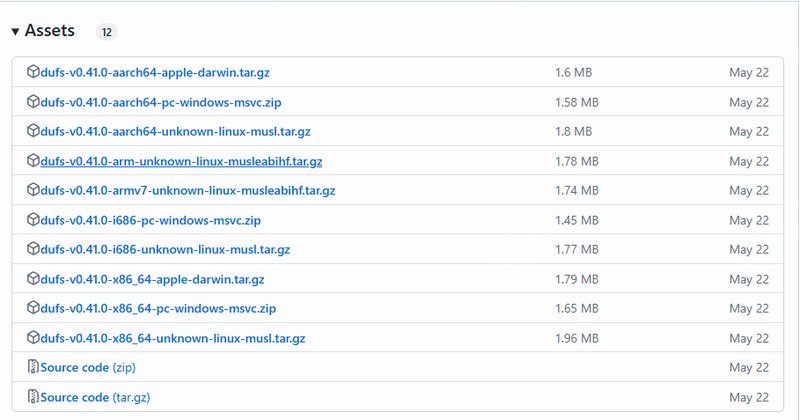Download dufs-v0.41.0-x86_64-unknown-linux-musl.tar.gz
Screen dimensions: 800x420
click(x=172, y=338)
